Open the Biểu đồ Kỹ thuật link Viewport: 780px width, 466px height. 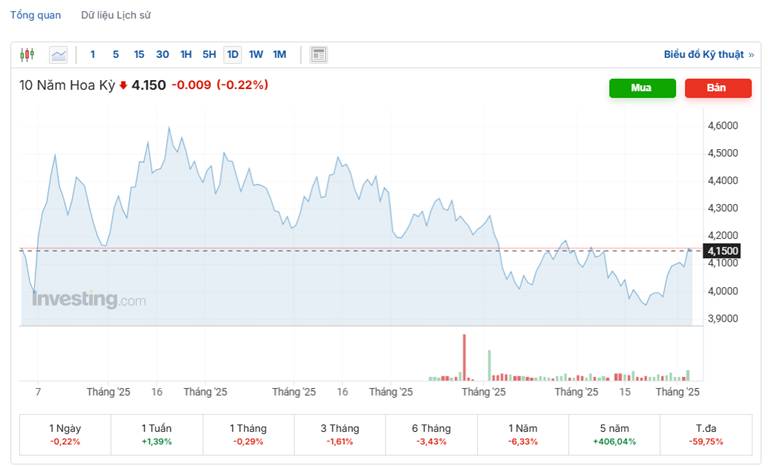tap(708, 54)
